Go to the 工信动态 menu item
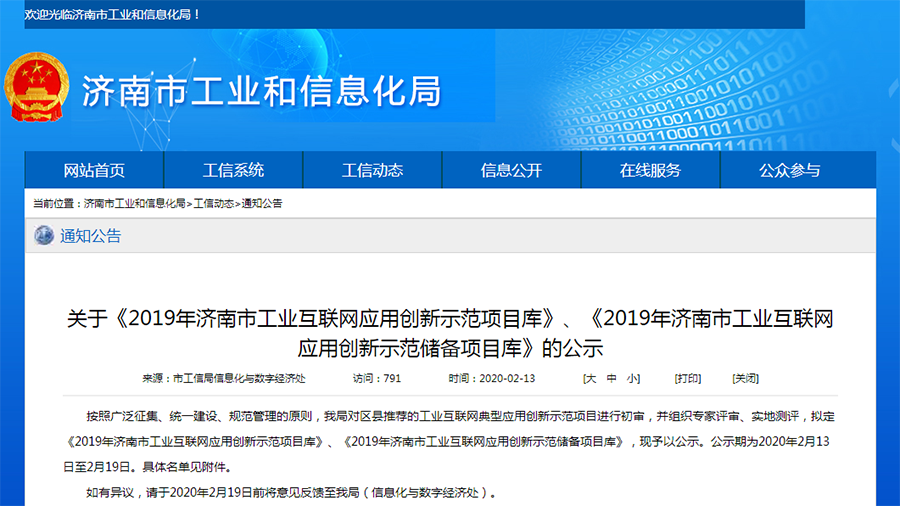Image resolution: width=900 pixels, height=506 pixels. coord(372,170)
